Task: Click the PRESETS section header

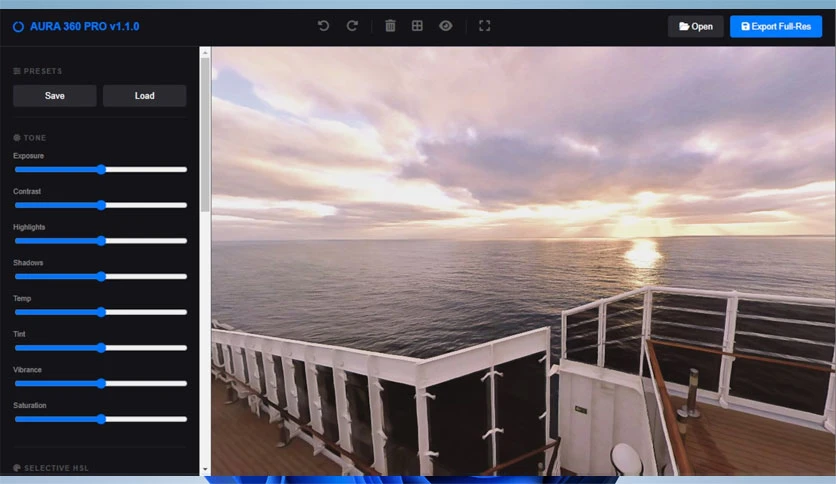Action: pos(38,71)
